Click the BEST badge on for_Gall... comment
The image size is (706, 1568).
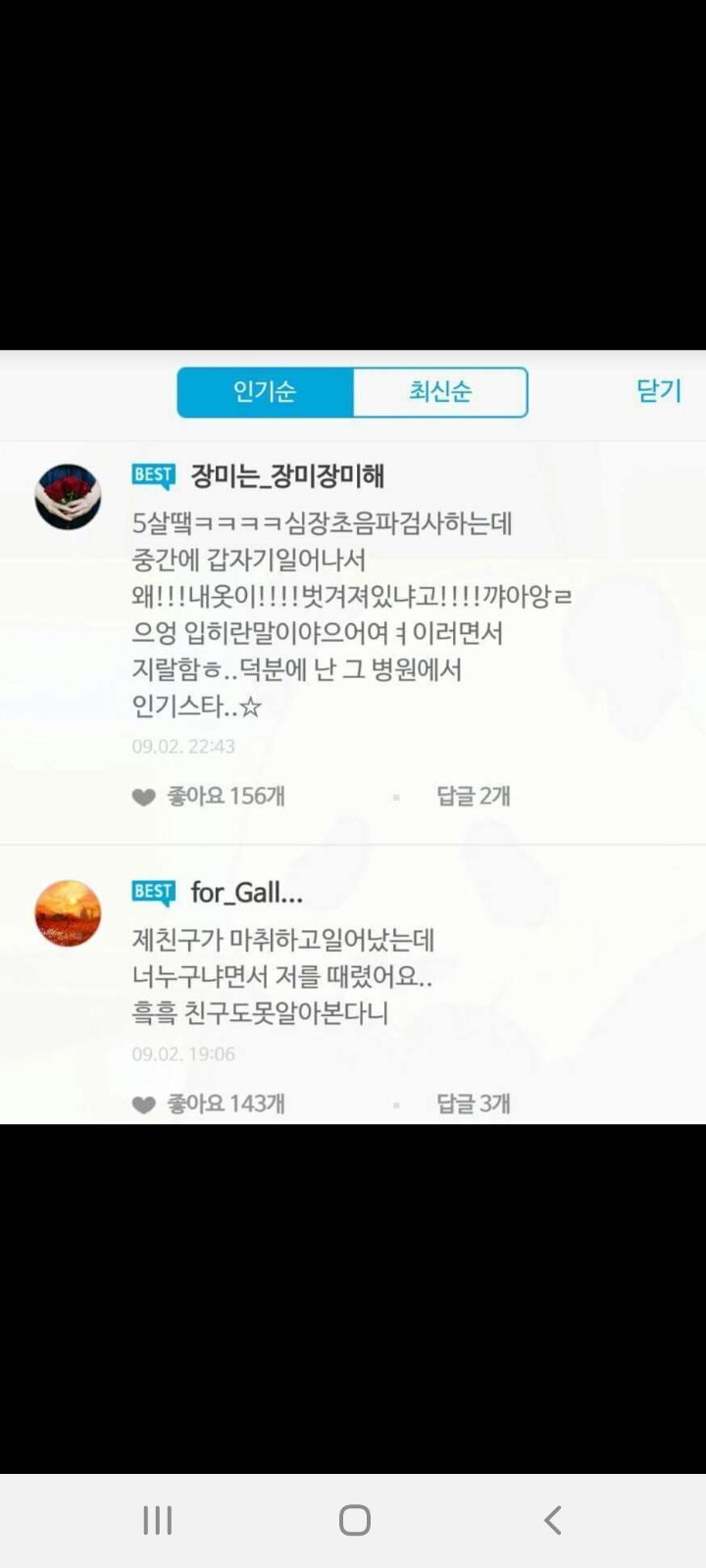pyautogui.click(x=153, y=893)
